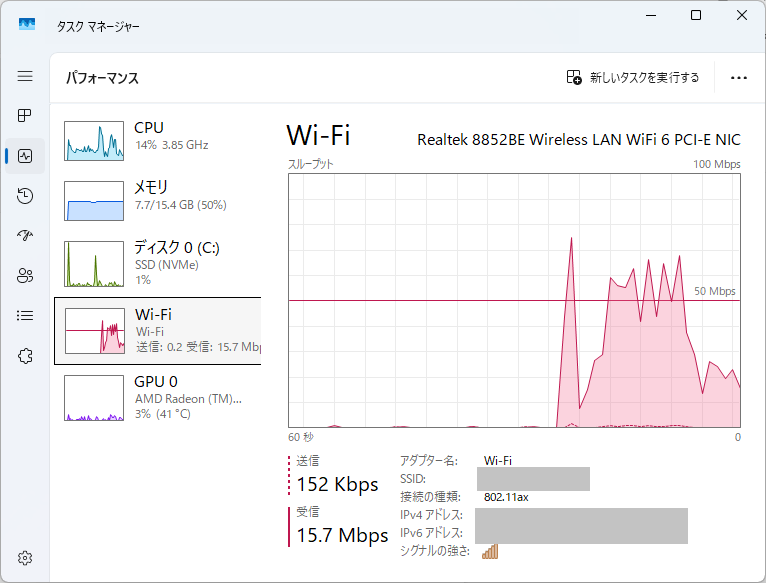Image resolution: width=766 pixels, height=583 pixels.
Task: Select the CPU performance item
Action: [x=157, y=140]
